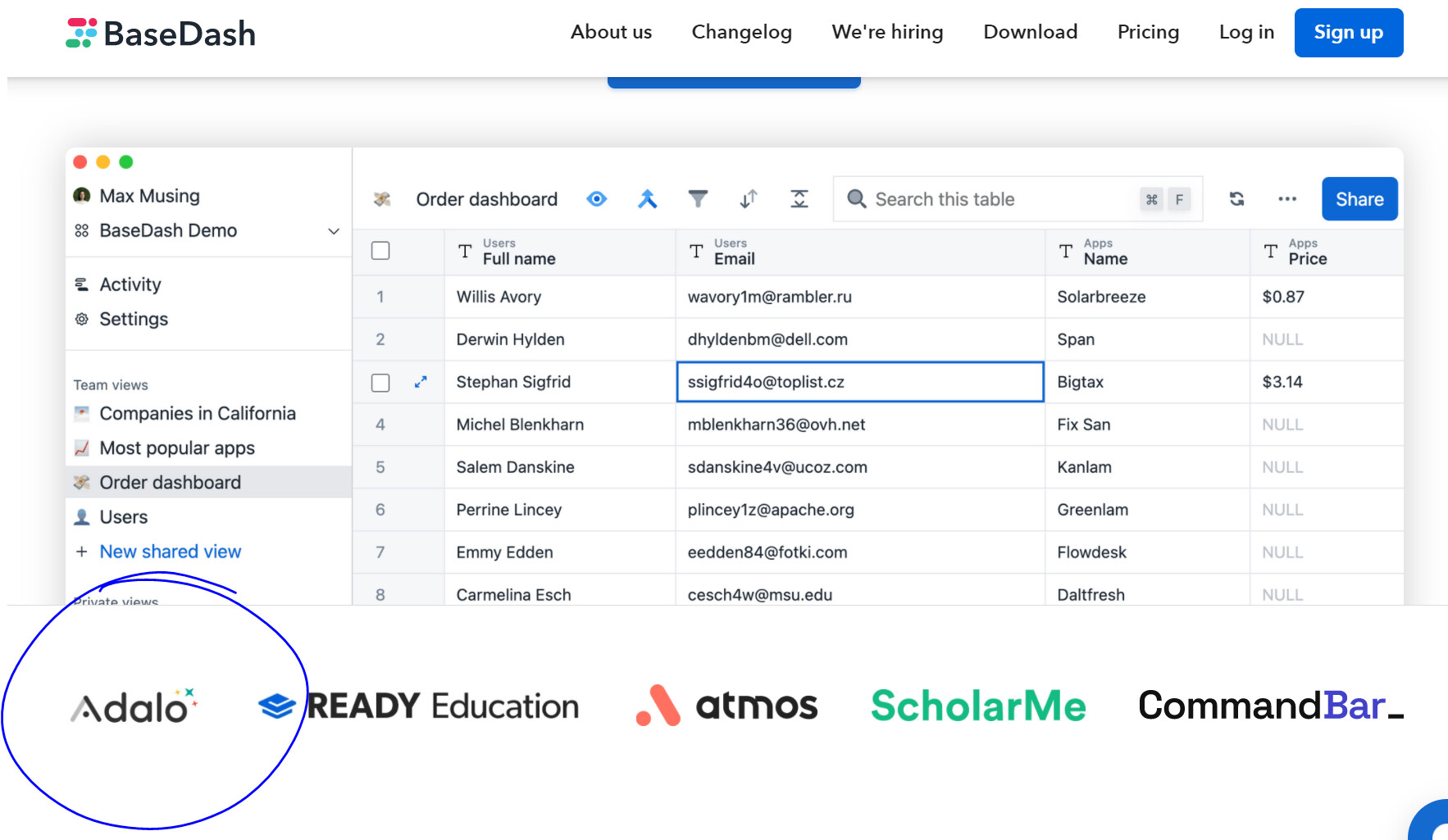Click the Search this table field
1448x840 pixels.
coord(1018,199)
